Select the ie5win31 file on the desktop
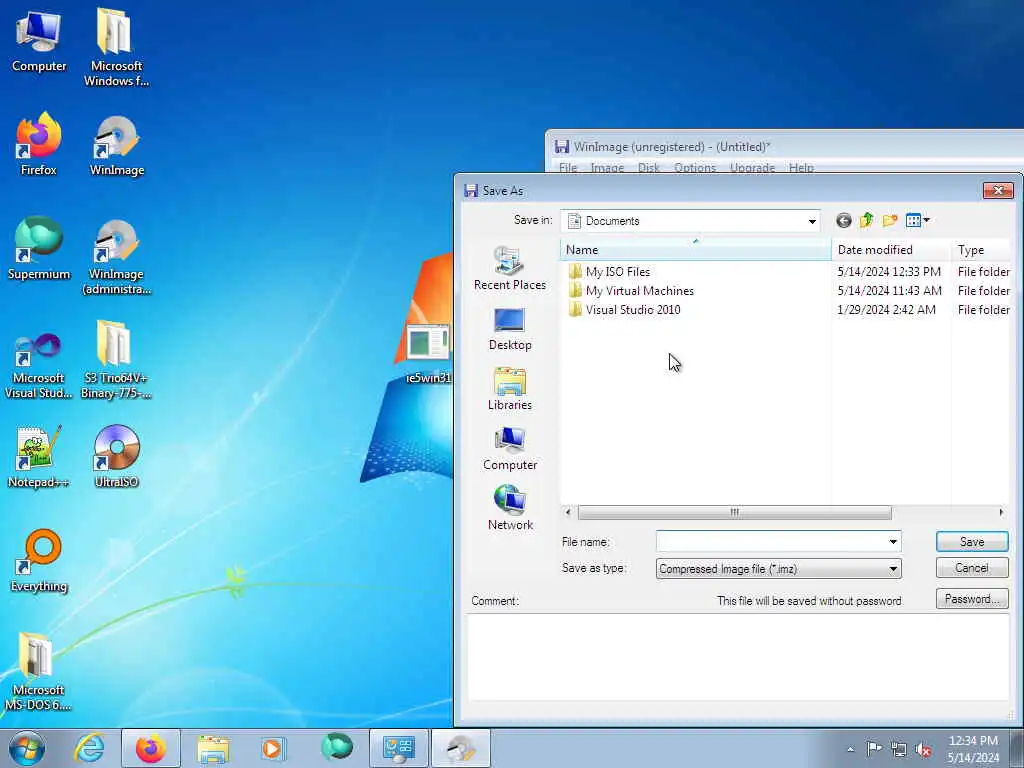The height and width of the screenshot is (768, 1024). click(428, 354)
